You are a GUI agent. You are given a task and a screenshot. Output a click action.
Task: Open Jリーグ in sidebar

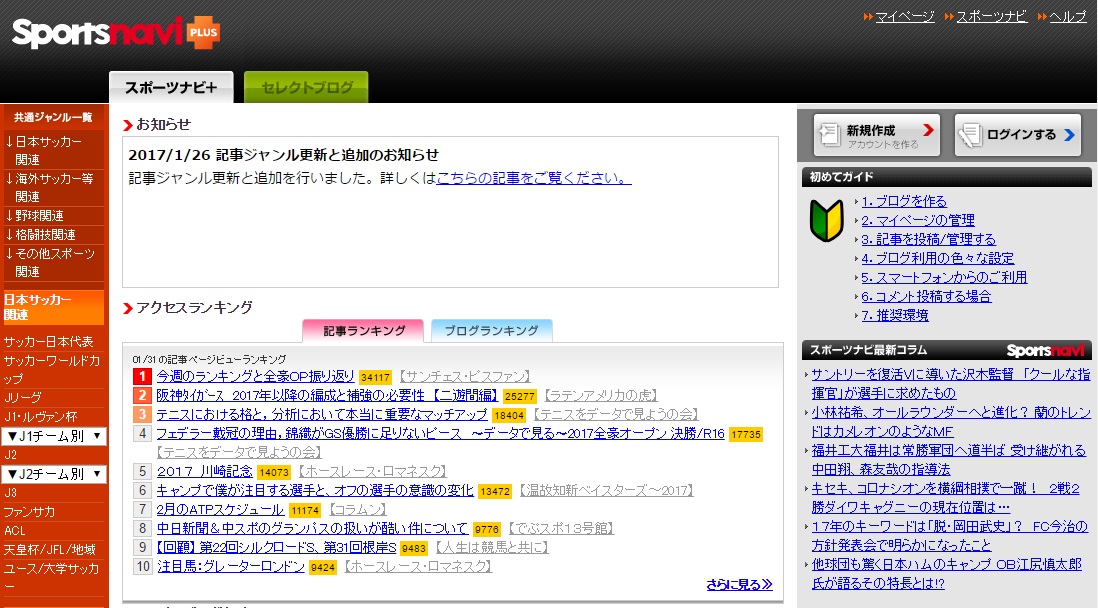22,398
